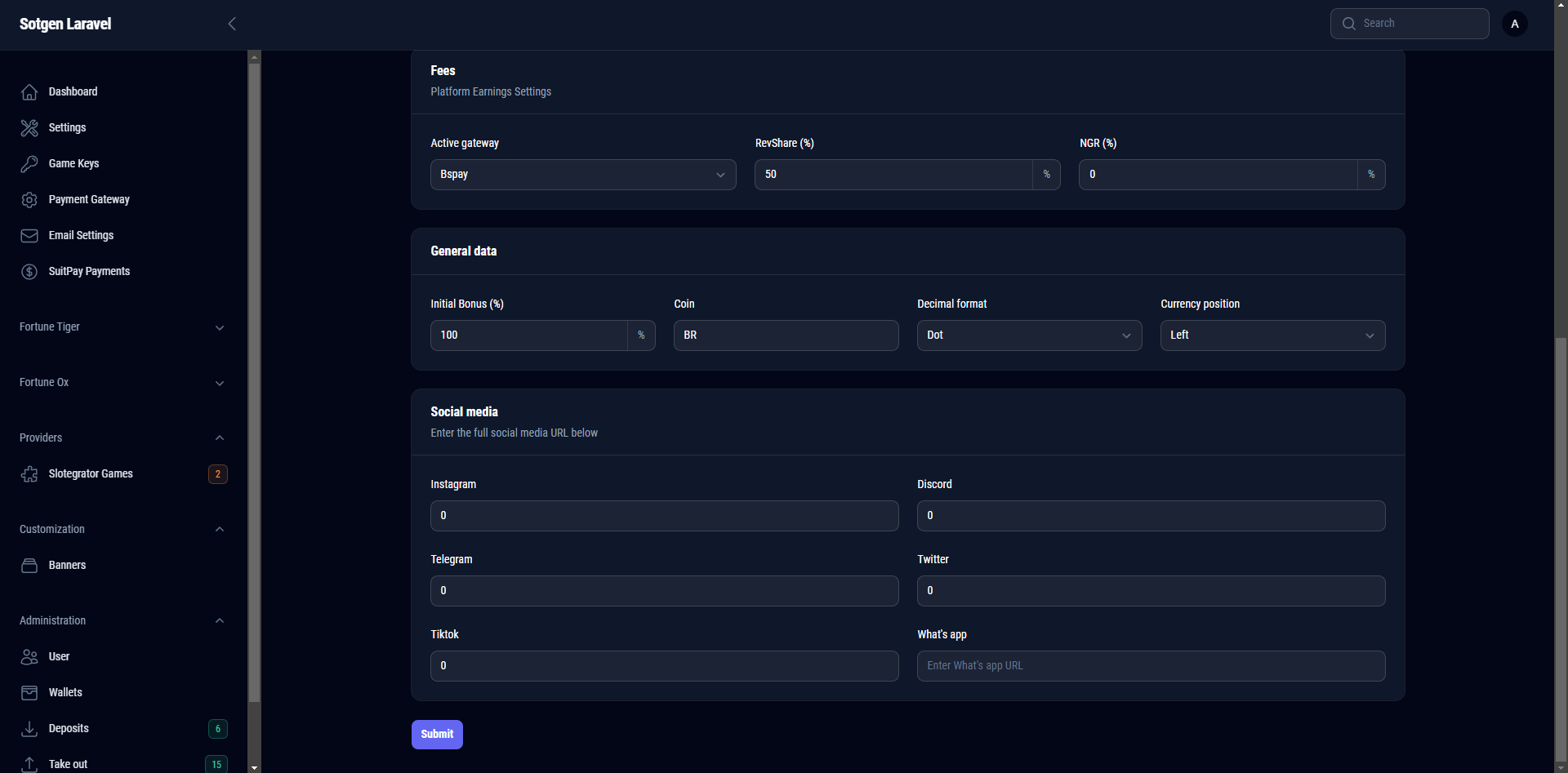Click the Game Keys key icon

coord(29,164)
